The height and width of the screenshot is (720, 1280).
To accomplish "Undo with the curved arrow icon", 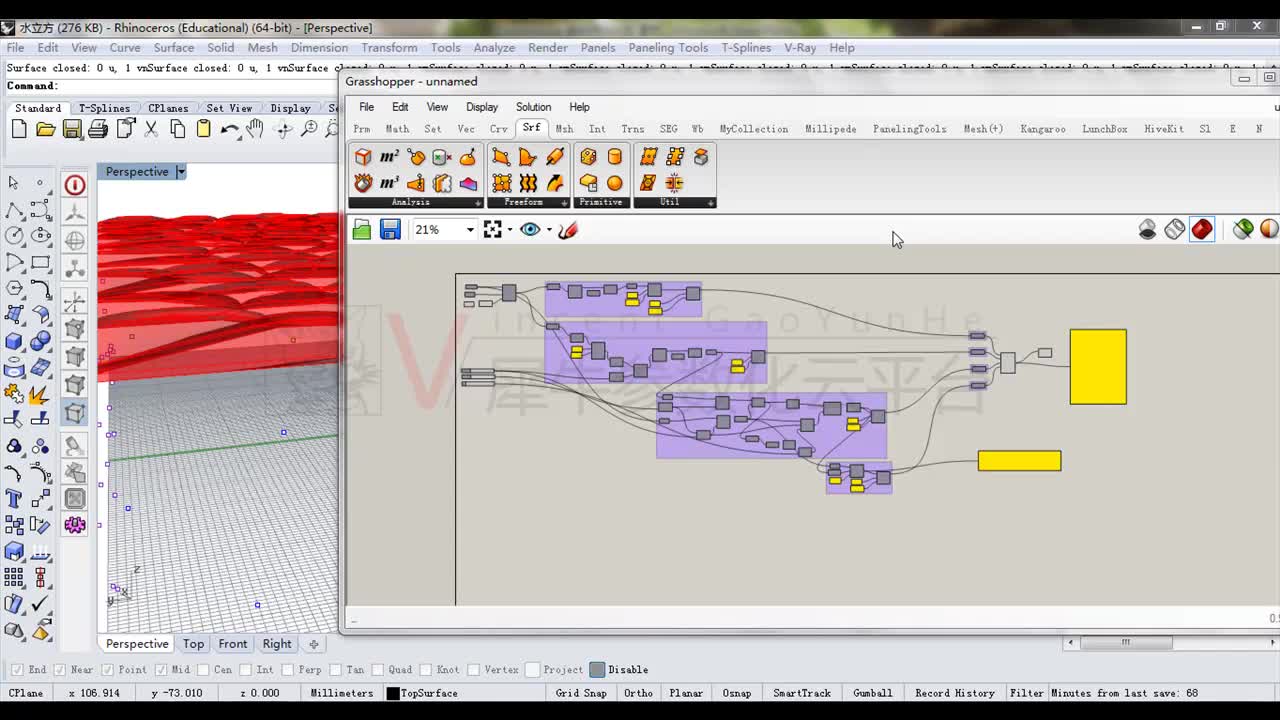I will (x=230, y=129).
